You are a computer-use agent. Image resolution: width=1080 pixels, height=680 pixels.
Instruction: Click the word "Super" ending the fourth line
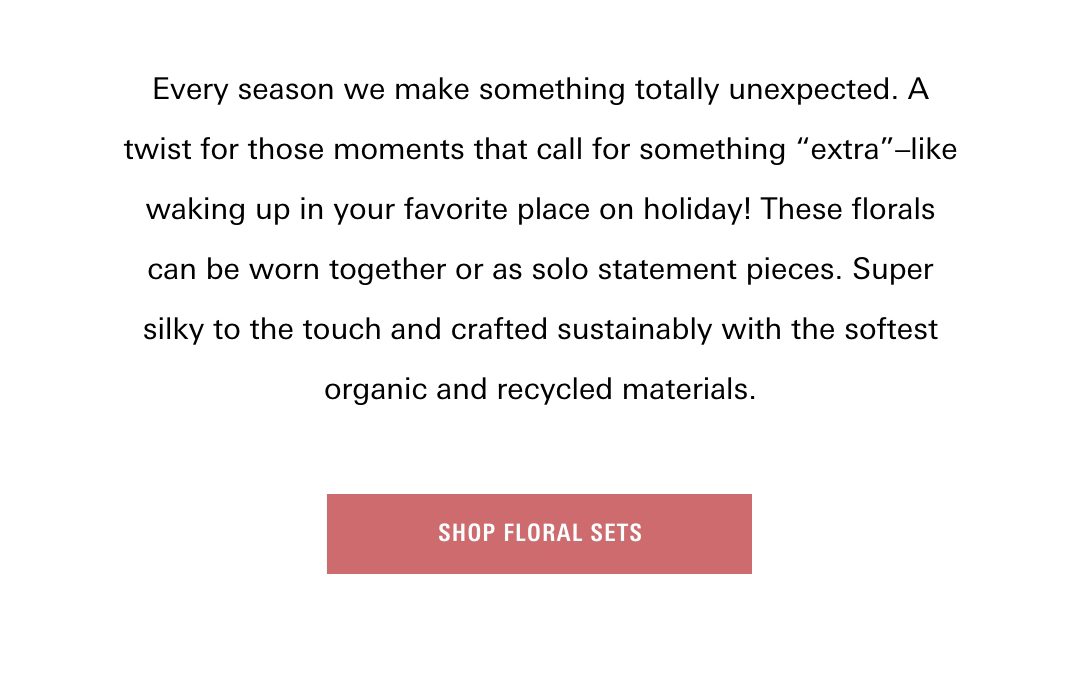click(x=893, y=270)
